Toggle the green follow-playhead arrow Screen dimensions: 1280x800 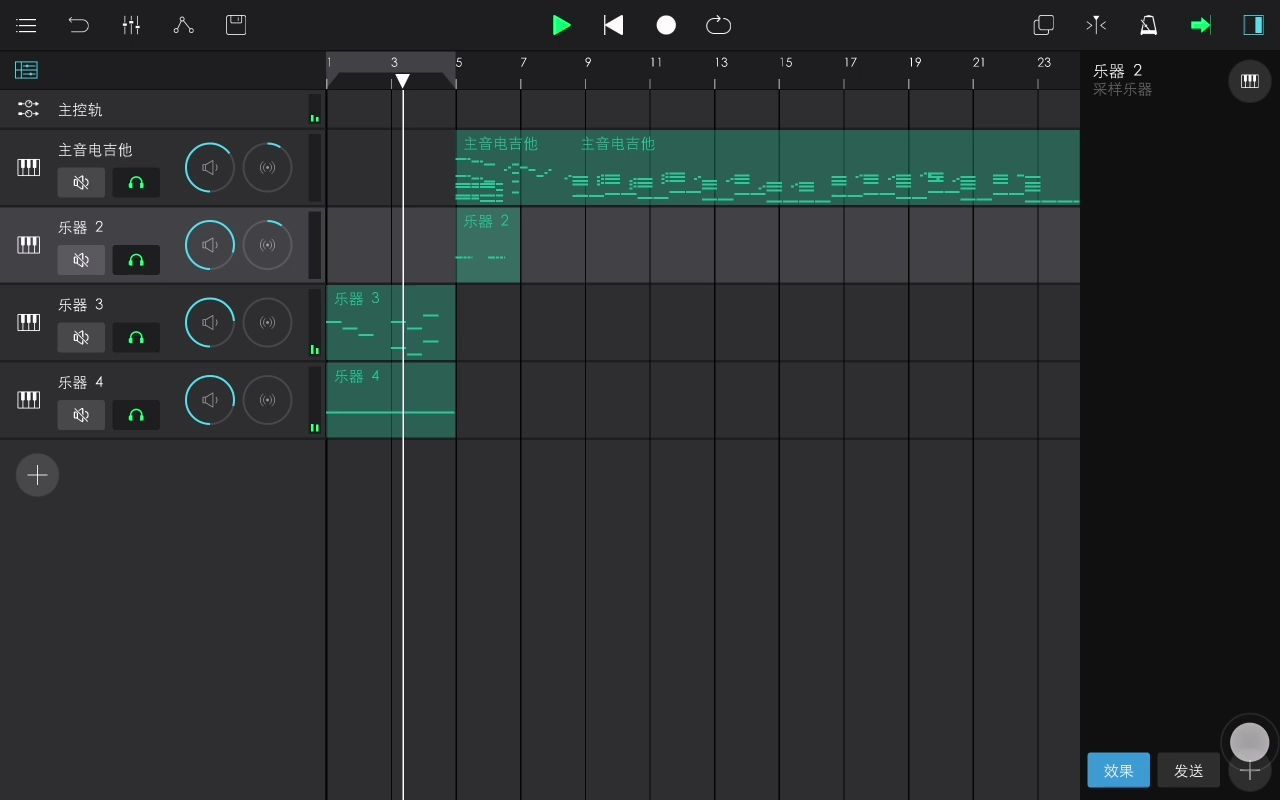pyautogui.click(x=1201, y=25)
